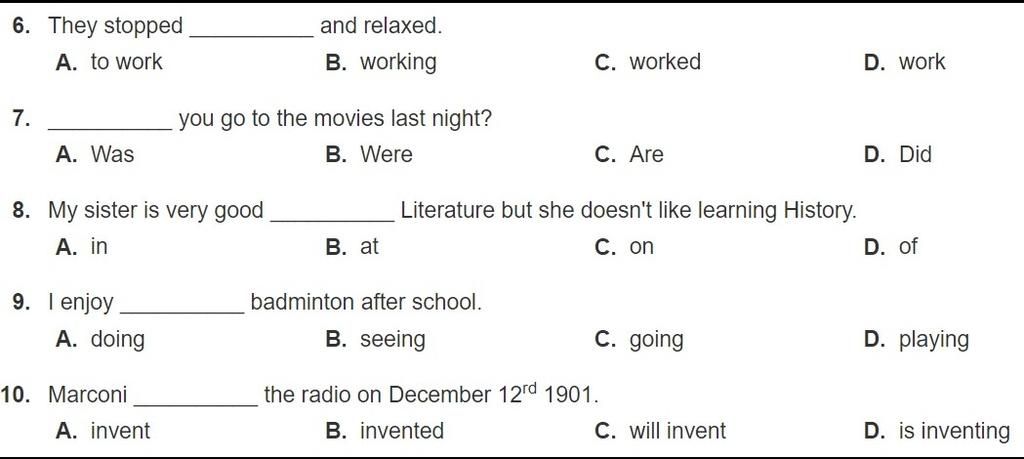Select option C 'worked' in question 6

[648, 63]
